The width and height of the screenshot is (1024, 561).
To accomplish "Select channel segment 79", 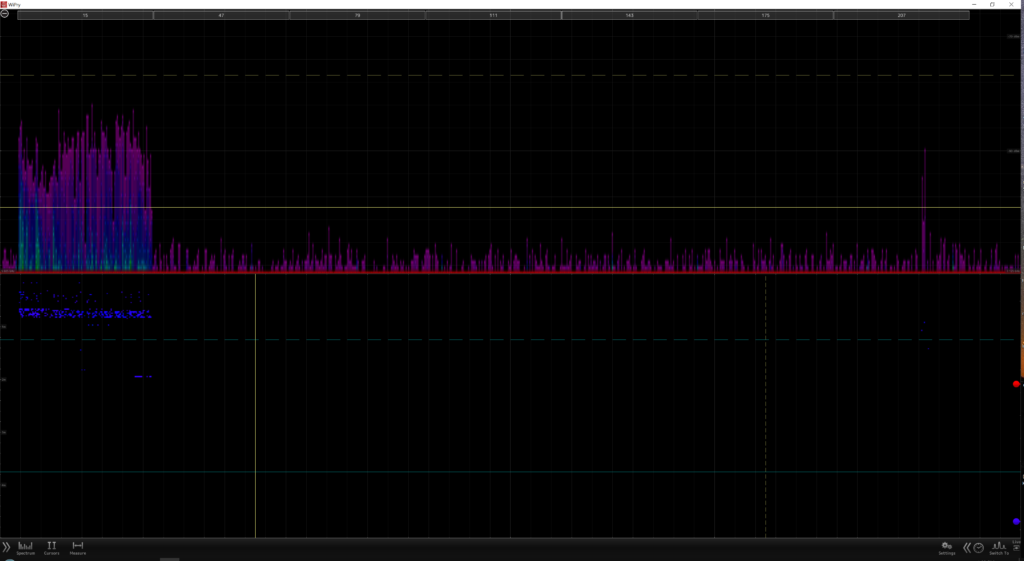I will coord(357,15).
